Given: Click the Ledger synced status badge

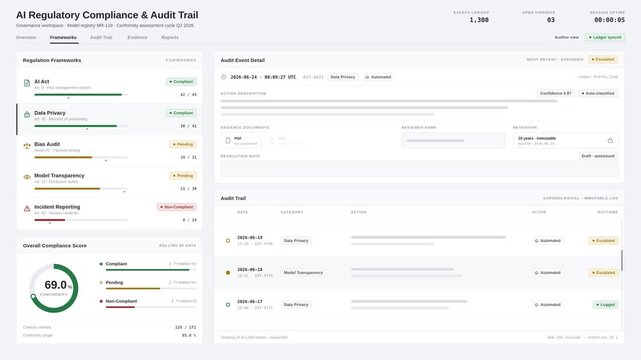Looking at the screenshot, I should pos(605,37).
